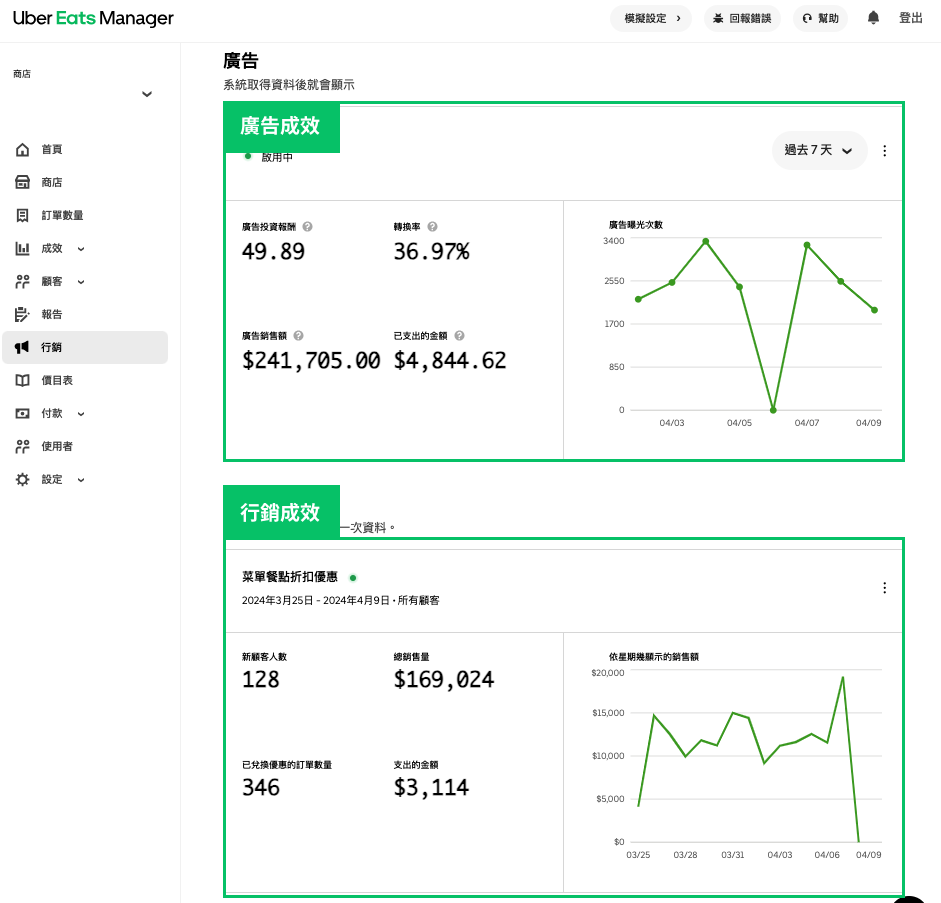
Task: Open the 商店 store selector dropdown
Action: point(147,94)
